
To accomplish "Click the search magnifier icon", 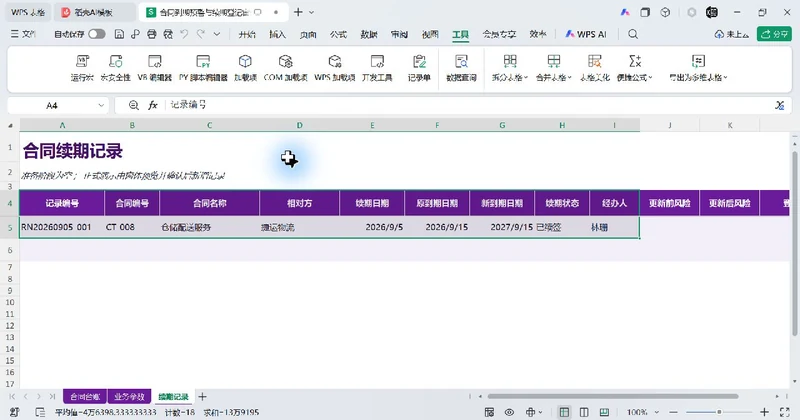I will pos(633,34).
